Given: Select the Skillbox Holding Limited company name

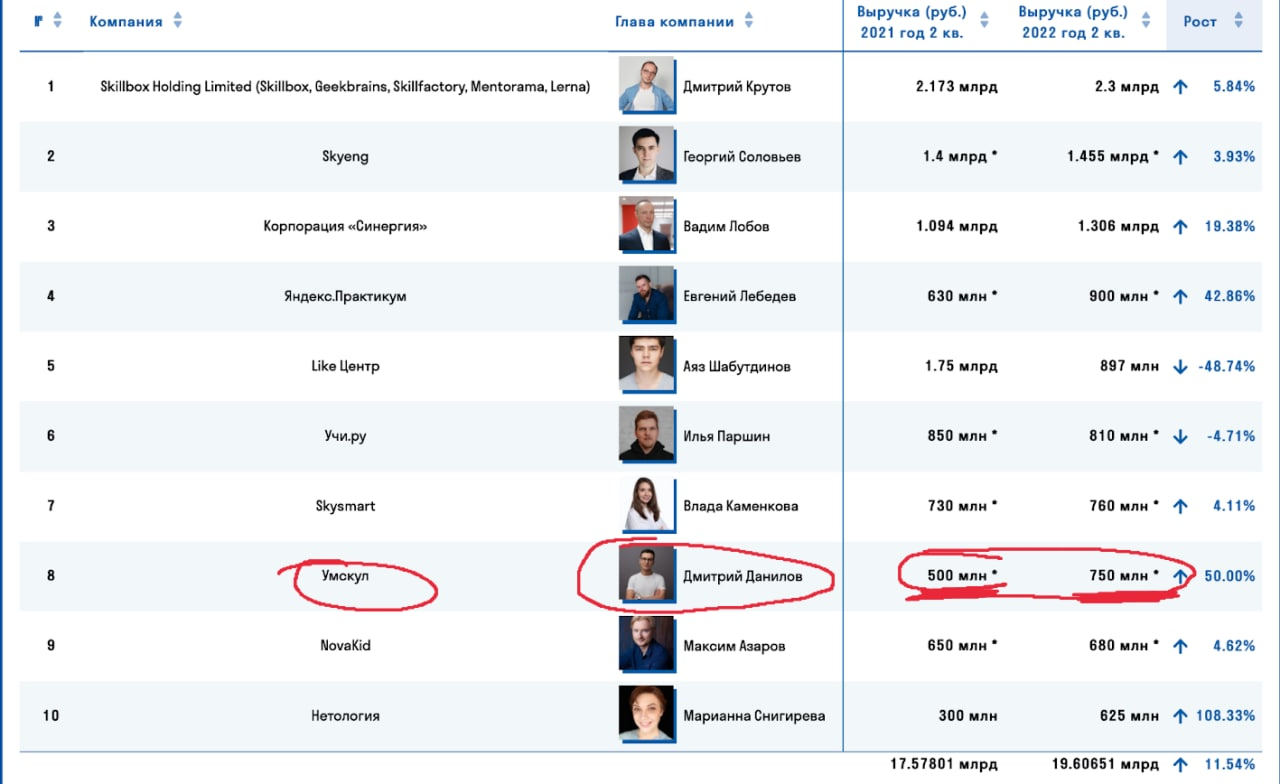Looking at the screenshot, I should click(345, 87).
